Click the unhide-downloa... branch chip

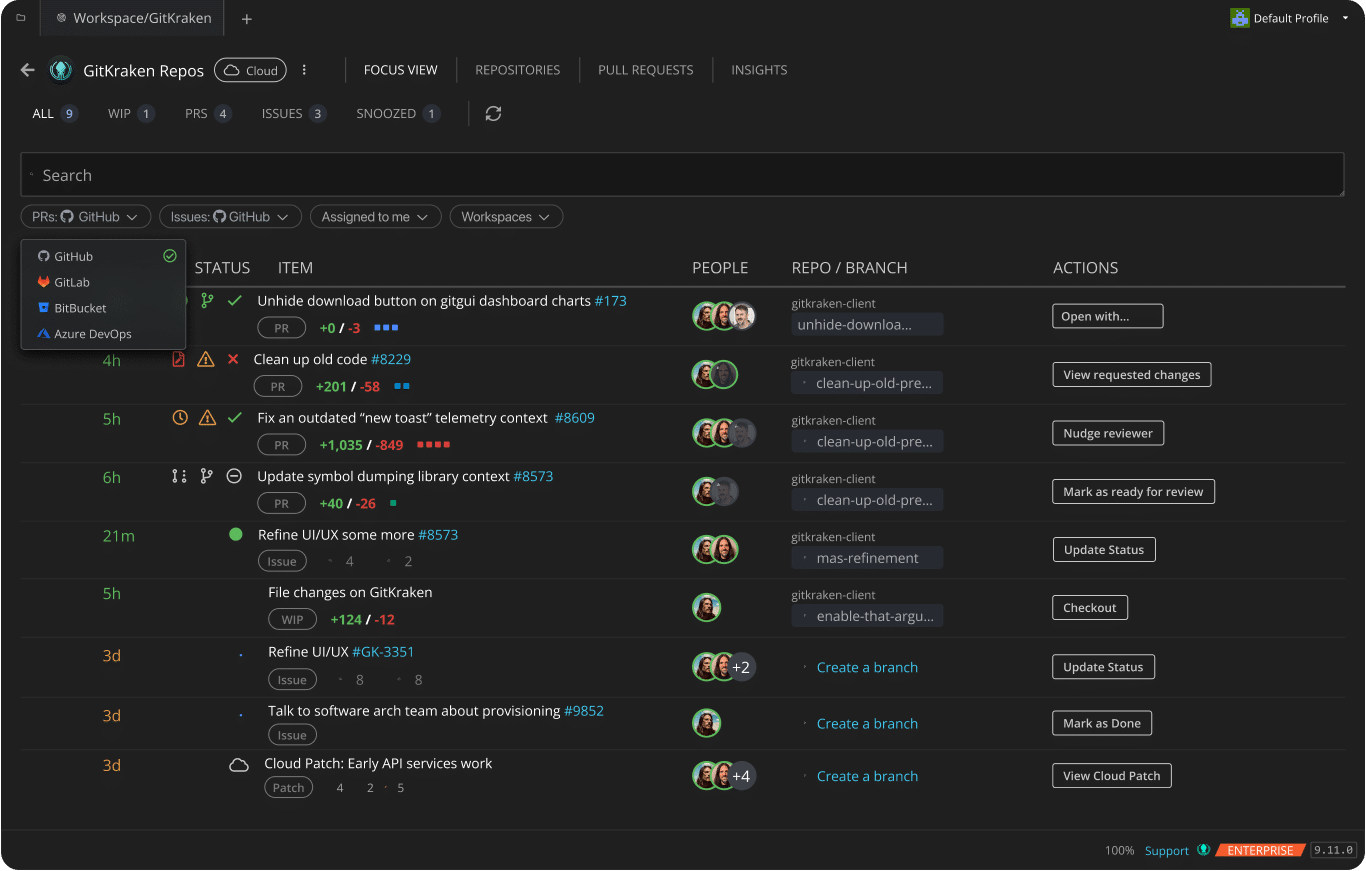(866, 324)
